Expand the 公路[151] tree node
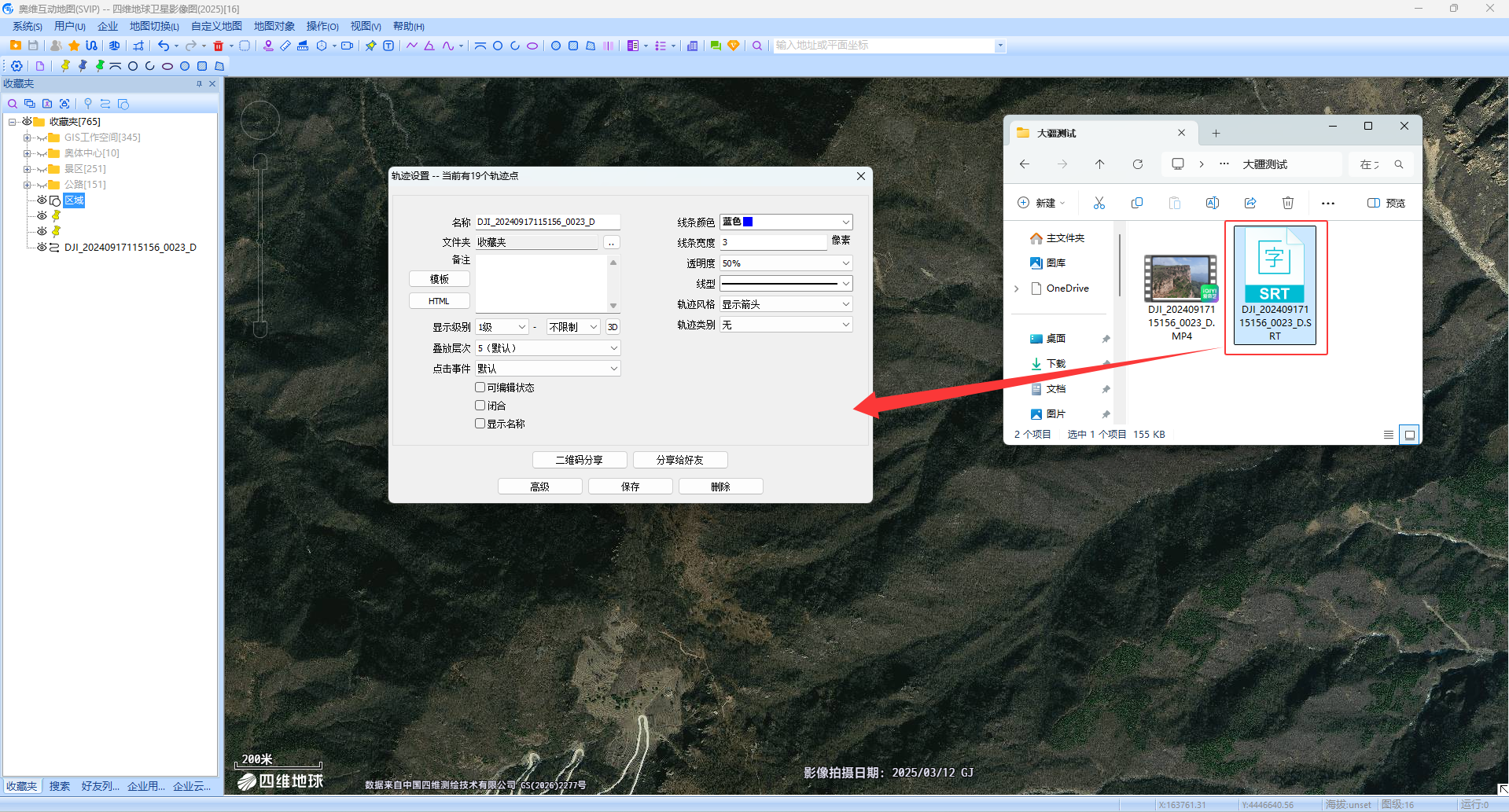The height and width of the screenshot is (812, 1509). 27,185
